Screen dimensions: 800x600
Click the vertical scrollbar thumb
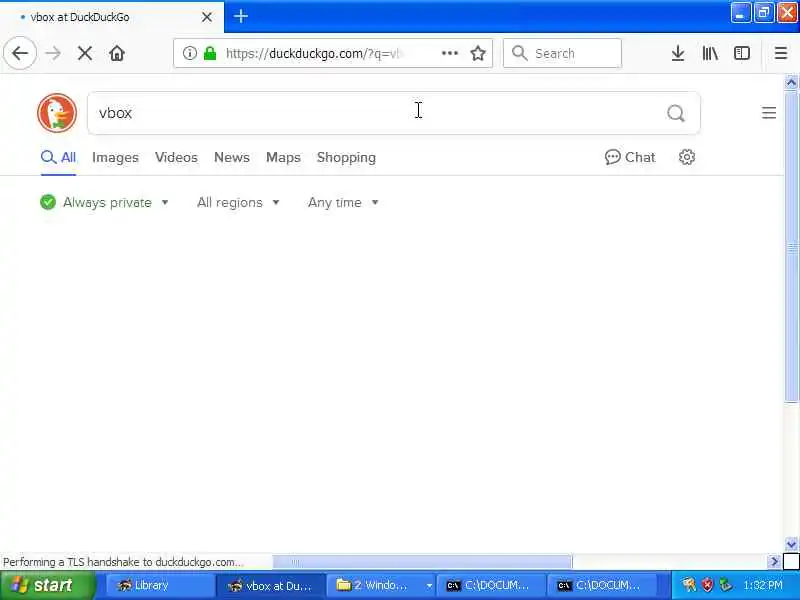pyautogui.click(x=791, y=247)
